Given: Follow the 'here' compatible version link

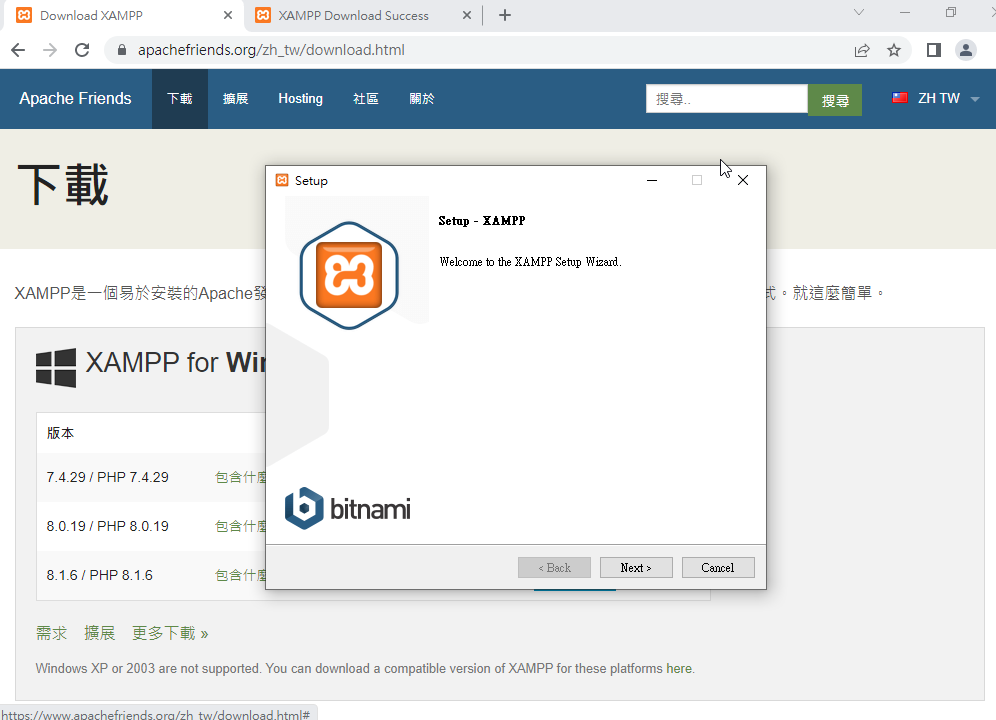Looking at the screenshot, I should [679, 669].
